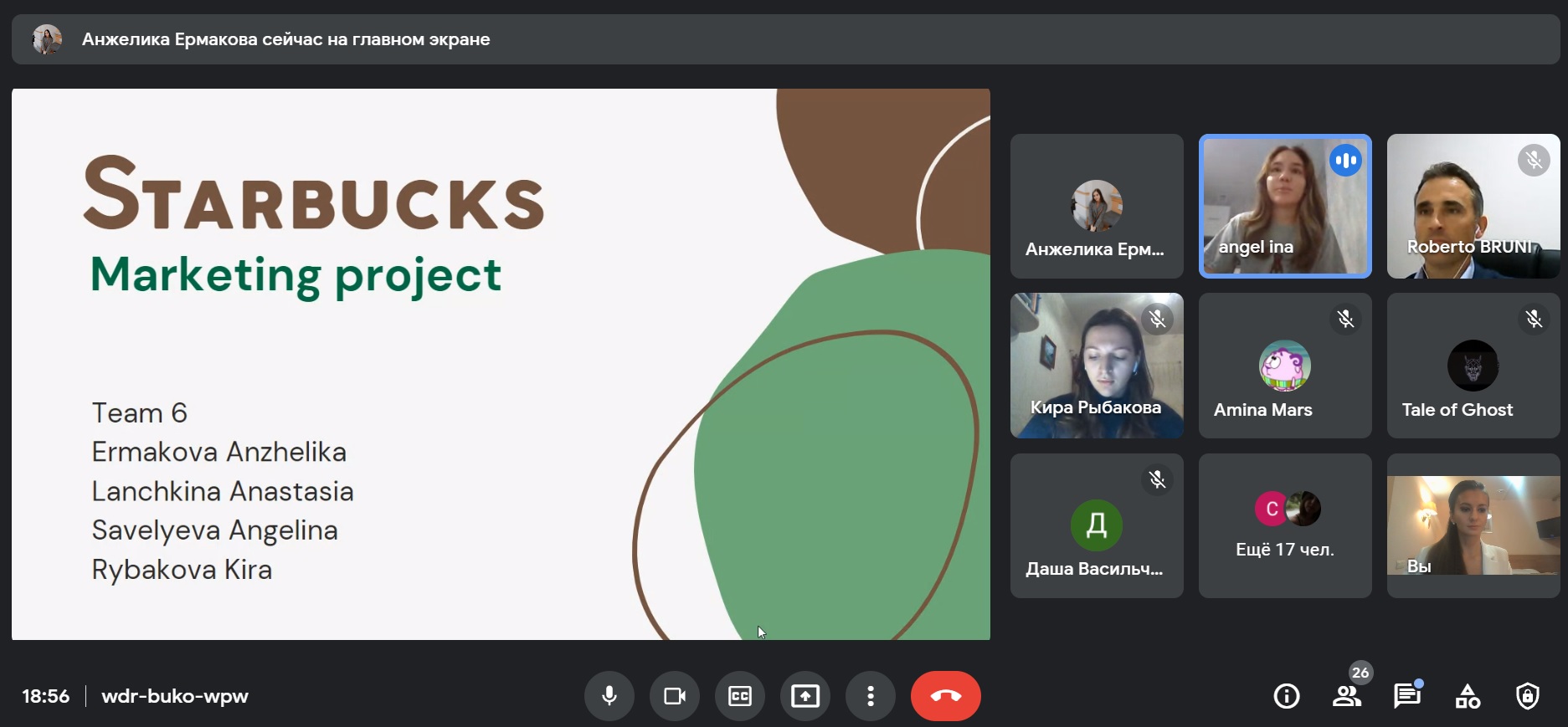Viewport: 1568px width, 727px height.
Task: Select Даша Васильч... participant tile
Action: [x=1097, y=525]
